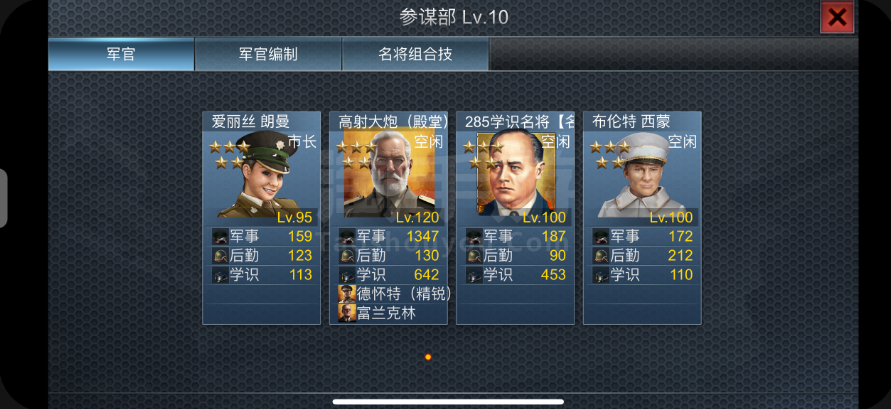Tap the Lv.120 level label on 高射大炮
The image size is (891, 409).
pos(418,218)
